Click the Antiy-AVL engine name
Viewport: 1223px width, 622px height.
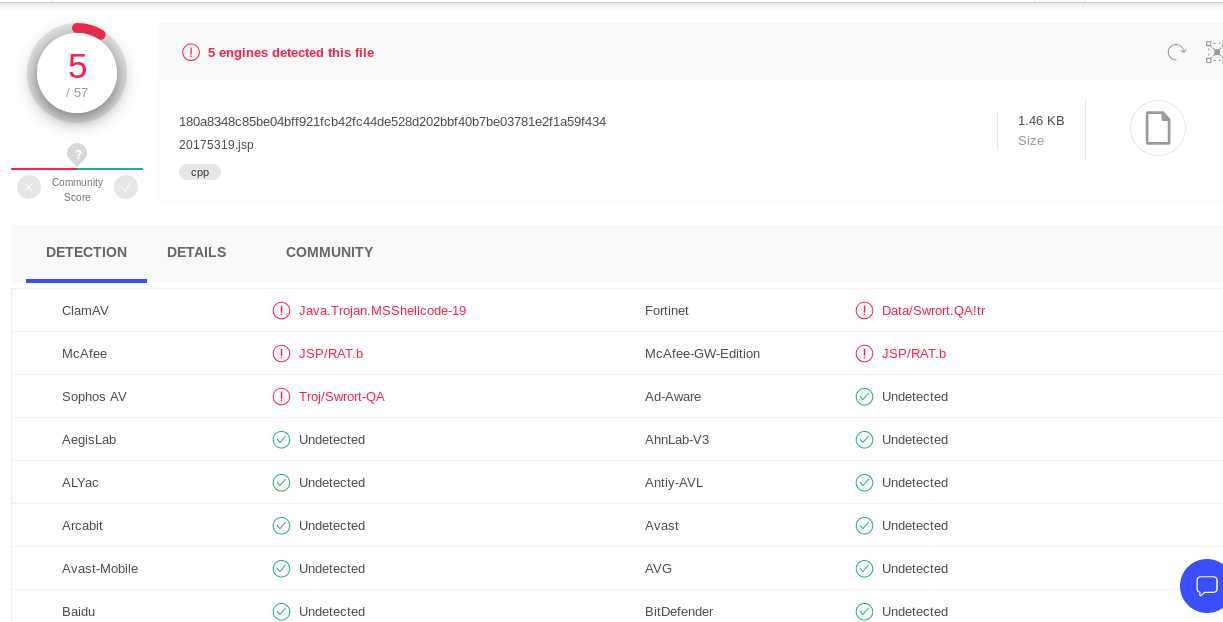click(x=674, y=483)
